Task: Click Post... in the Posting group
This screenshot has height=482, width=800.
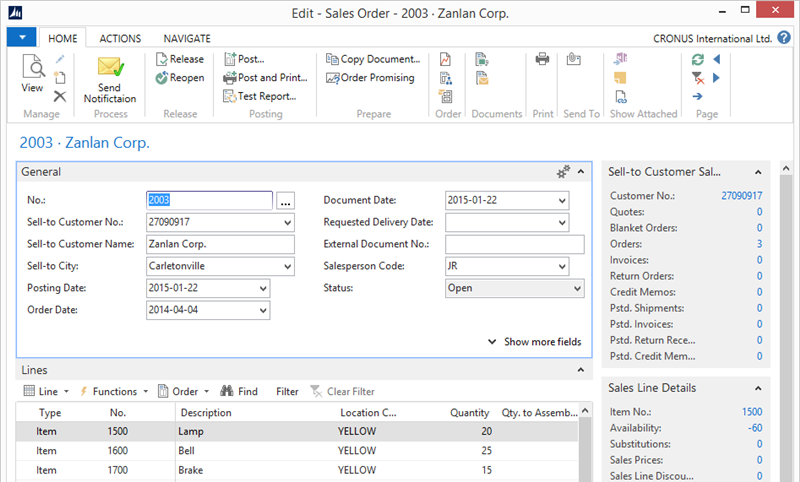Action: pyautogui.click(x=244, y=59)
